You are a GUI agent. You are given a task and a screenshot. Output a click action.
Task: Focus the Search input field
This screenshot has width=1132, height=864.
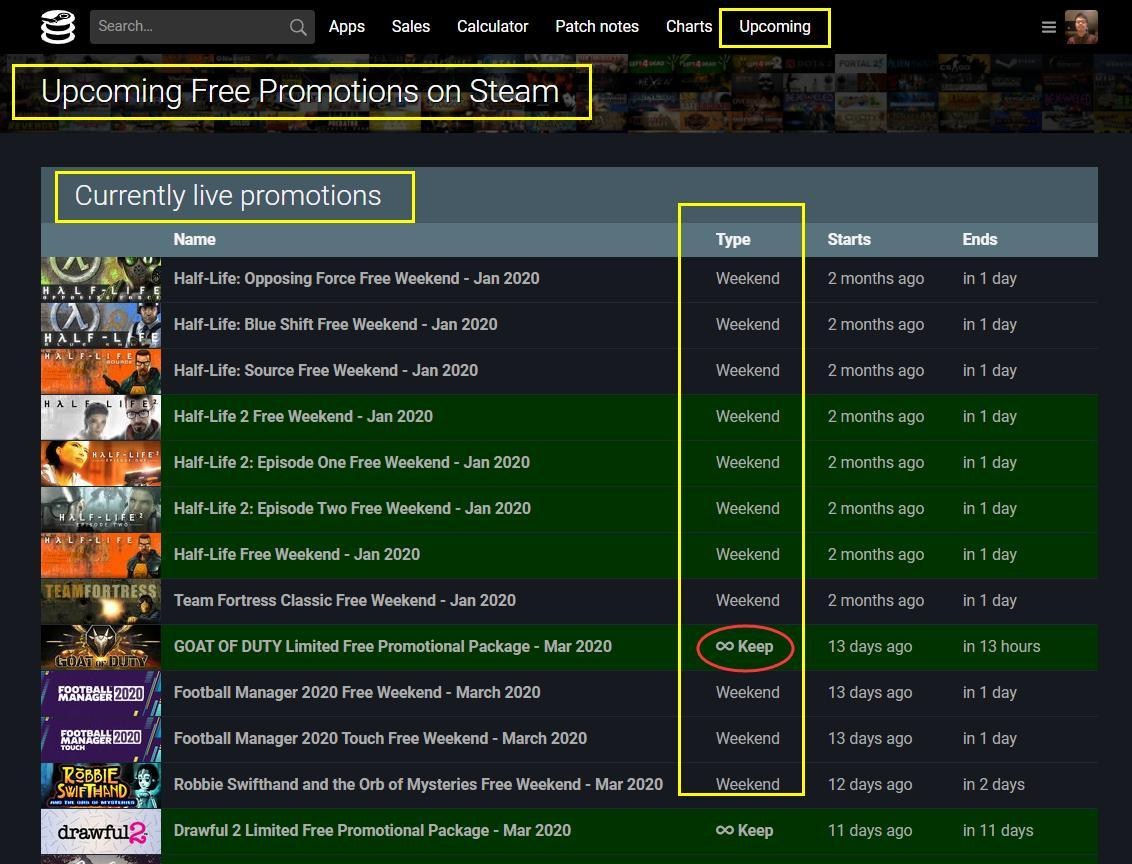[x=202, y=27]
